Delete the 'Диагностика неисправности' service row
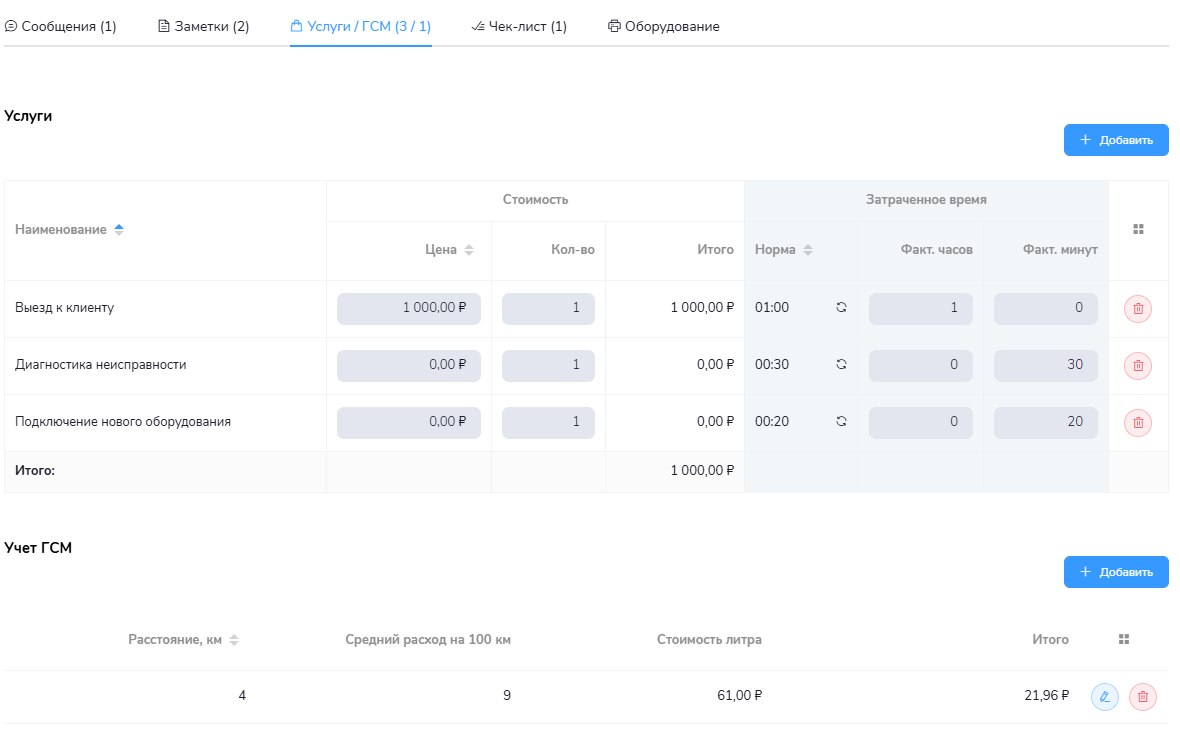Screen dimensions: 1180x740 point(1138,366)
